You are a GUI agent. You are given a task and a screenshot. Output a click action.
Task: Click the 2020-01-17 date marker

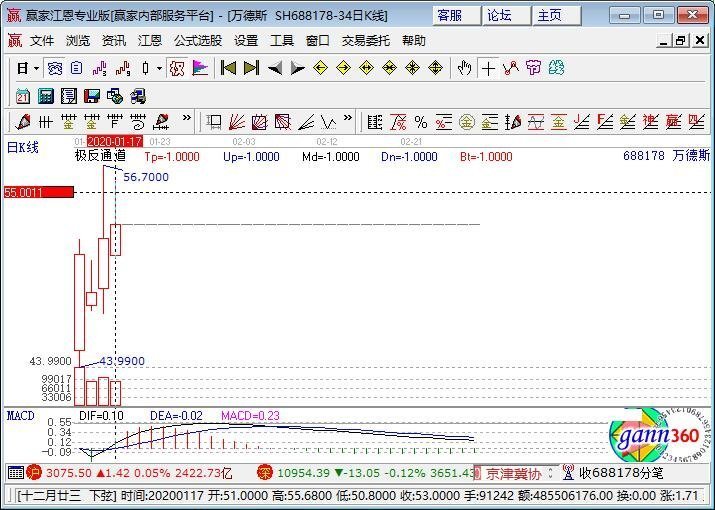(114, 141)
